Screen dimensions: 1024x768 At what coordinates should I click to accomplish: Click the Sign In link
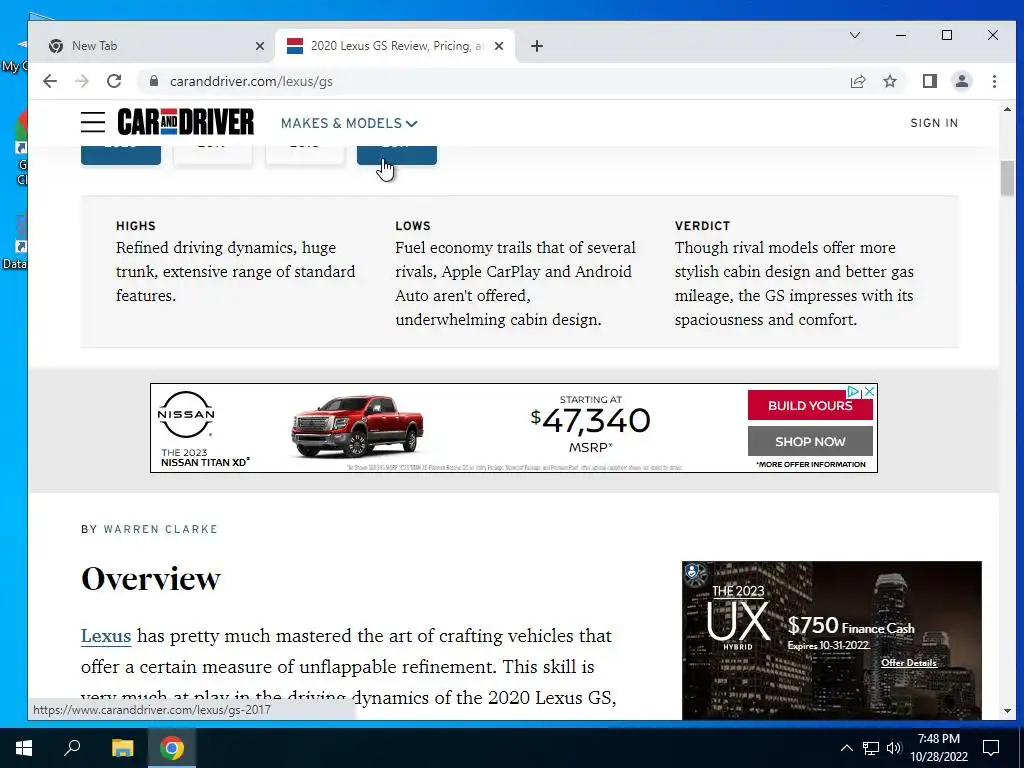pyautogui.click(x=934, y=123)
